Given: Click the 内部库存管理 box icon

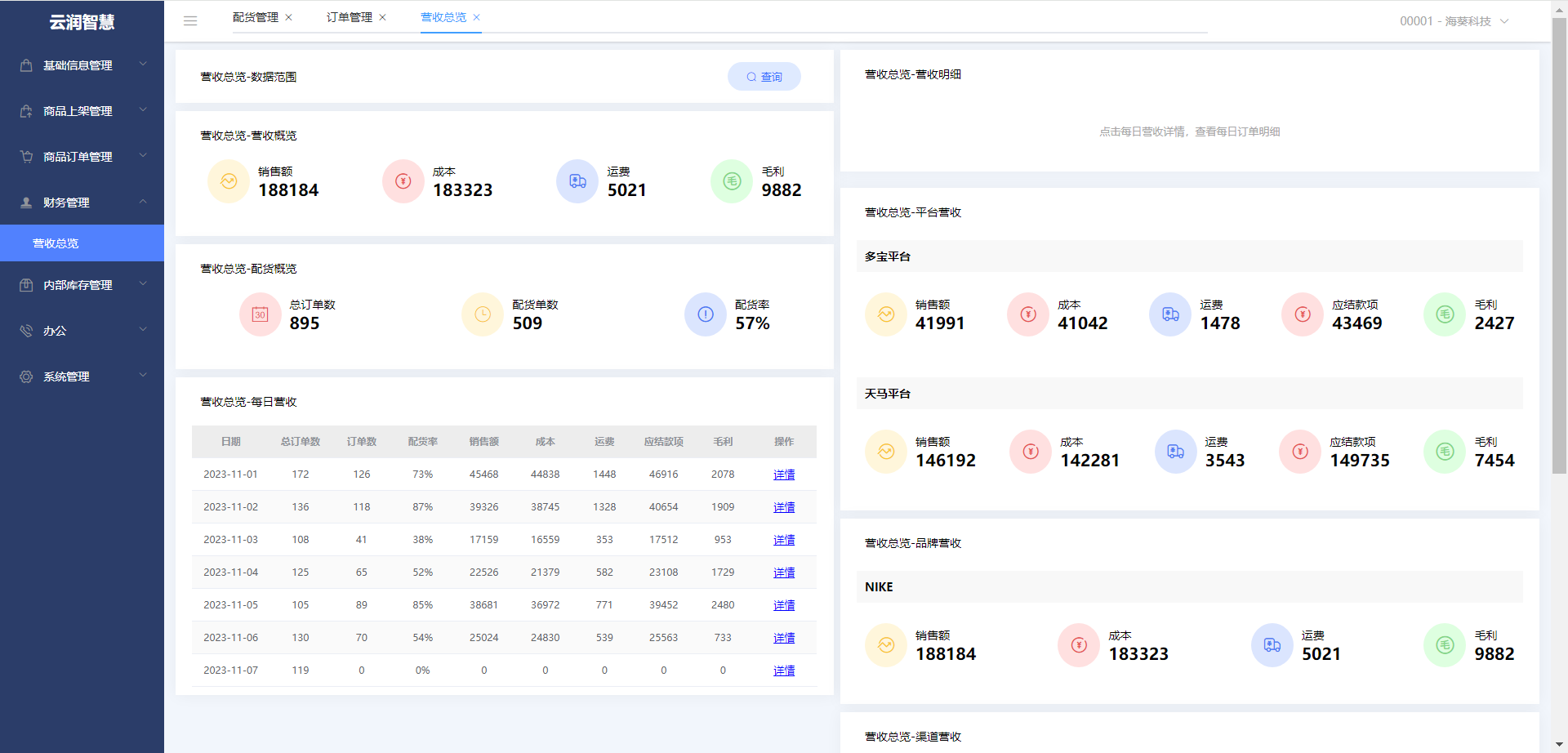Looking at the screenshot, I should (26, 285).
